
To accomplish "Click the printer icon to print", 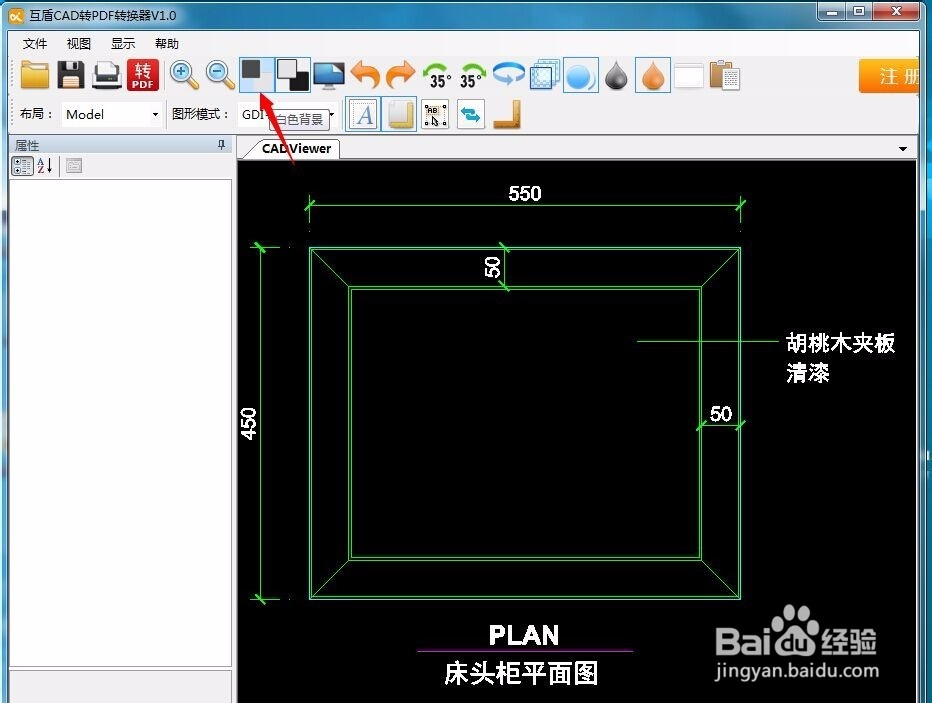I will point(107,75).
